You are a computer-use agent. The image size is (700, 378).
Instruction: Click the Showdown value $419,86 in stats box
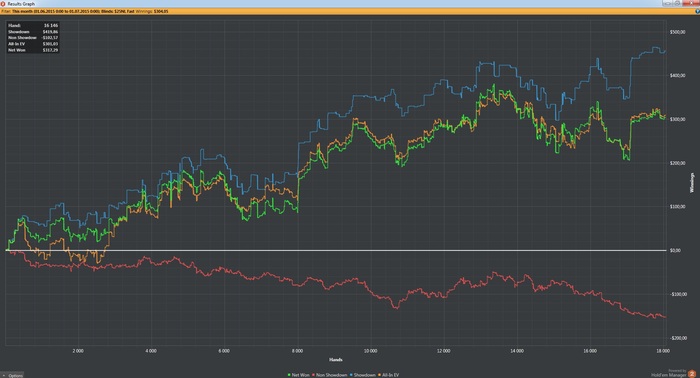click(x=50, y=32)
